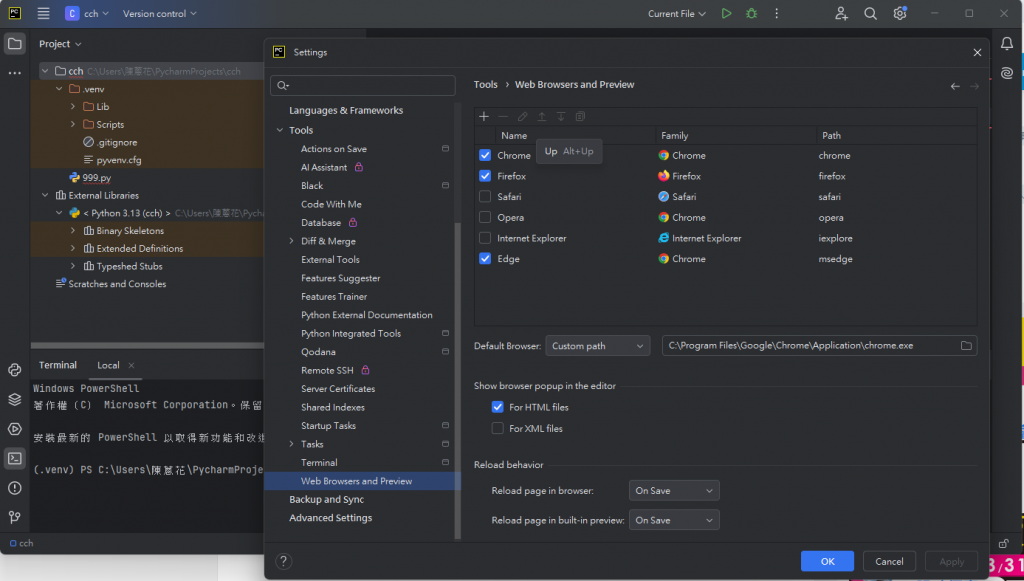
Task: Open the AI Assistant spiral icon
Action: pos(1007,72)
